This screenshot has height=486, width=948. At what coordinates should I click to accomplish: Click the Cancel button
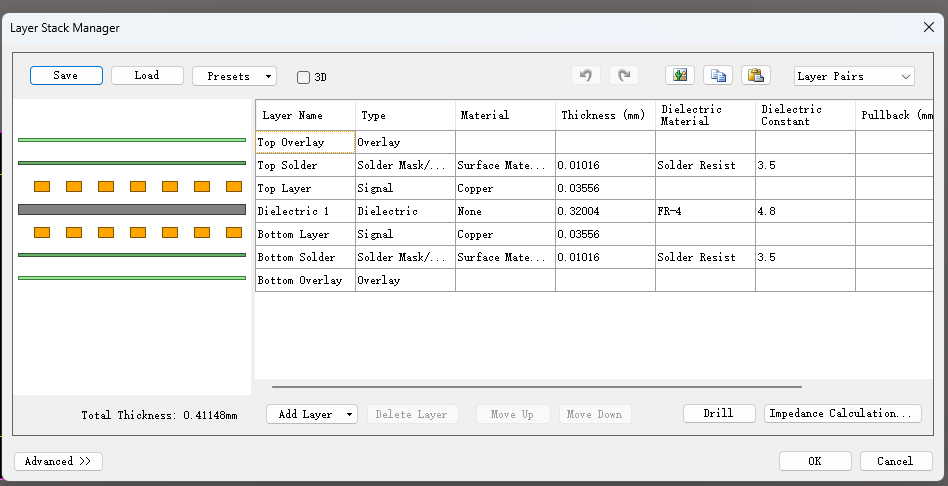(896, 461)
